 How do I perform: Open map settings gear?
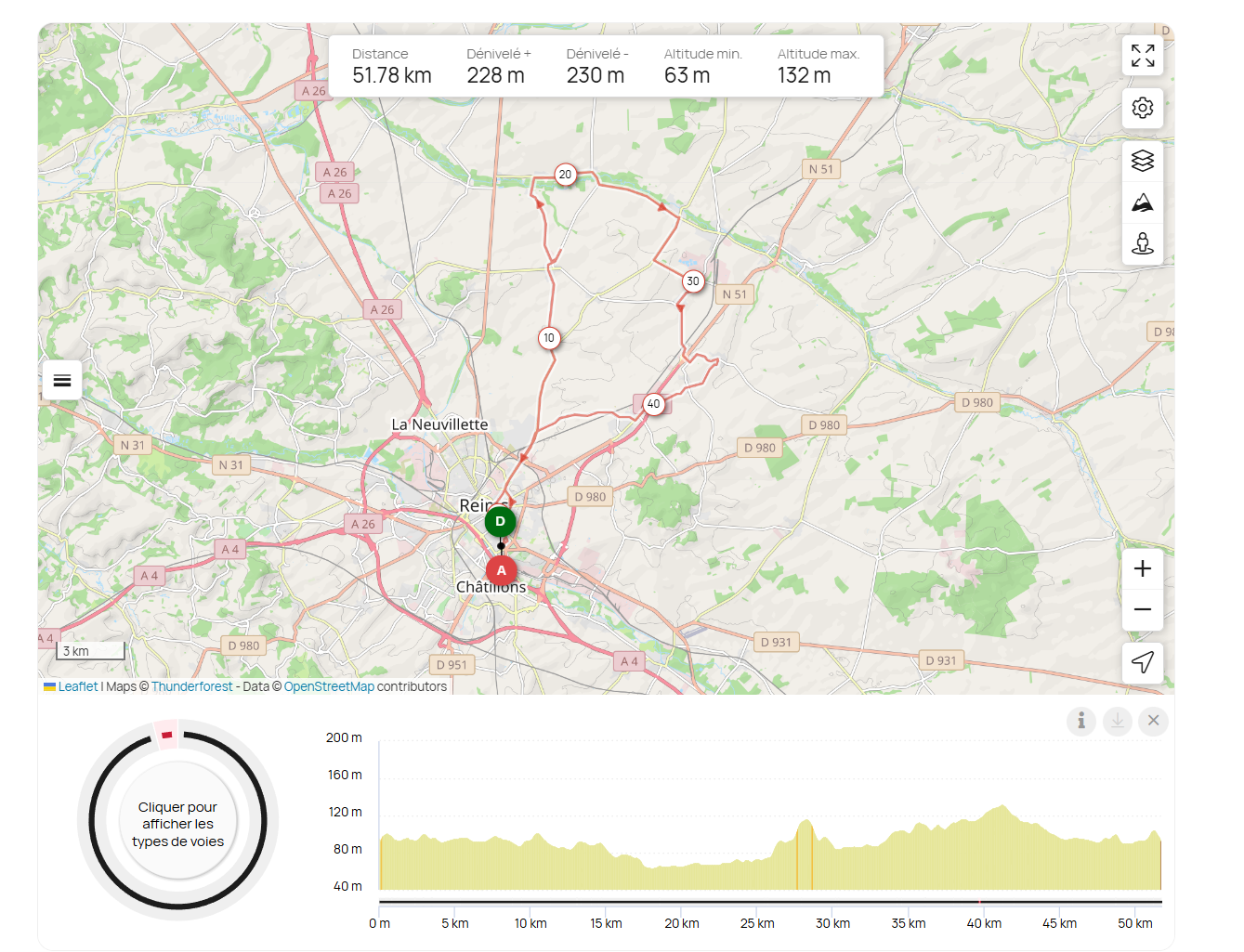pos(1142,108)
